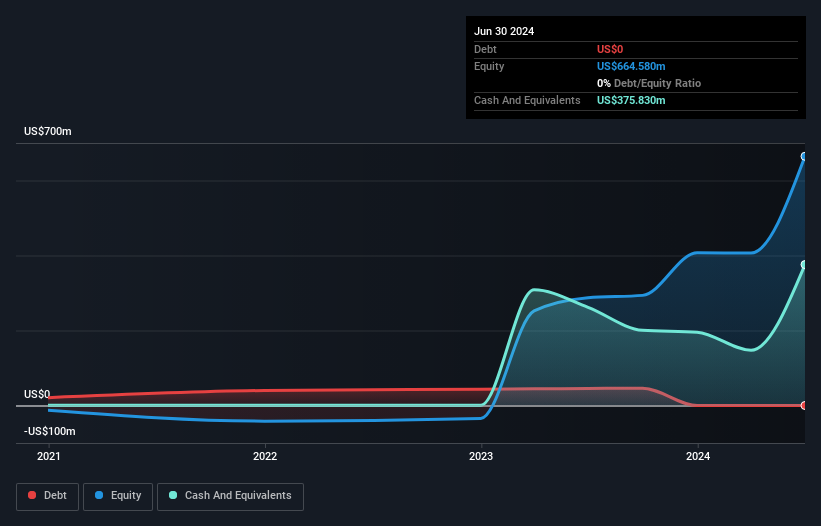Click the US$700m y-axis label
Viewport: 821px width, 526px height.
(x=48, y=131)
